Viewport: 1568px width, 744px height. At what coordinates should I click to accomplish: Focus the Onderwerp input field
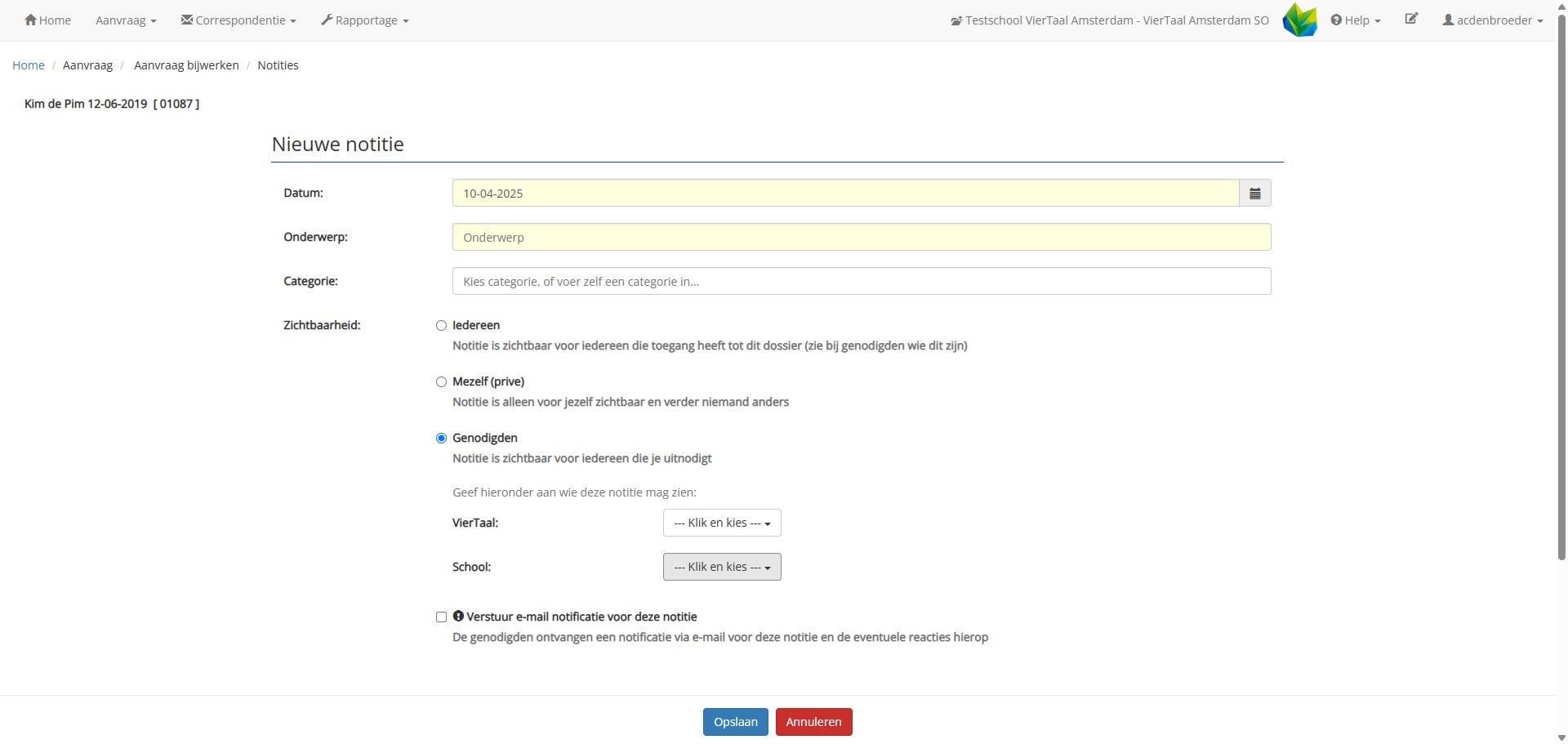click(862, 238)
